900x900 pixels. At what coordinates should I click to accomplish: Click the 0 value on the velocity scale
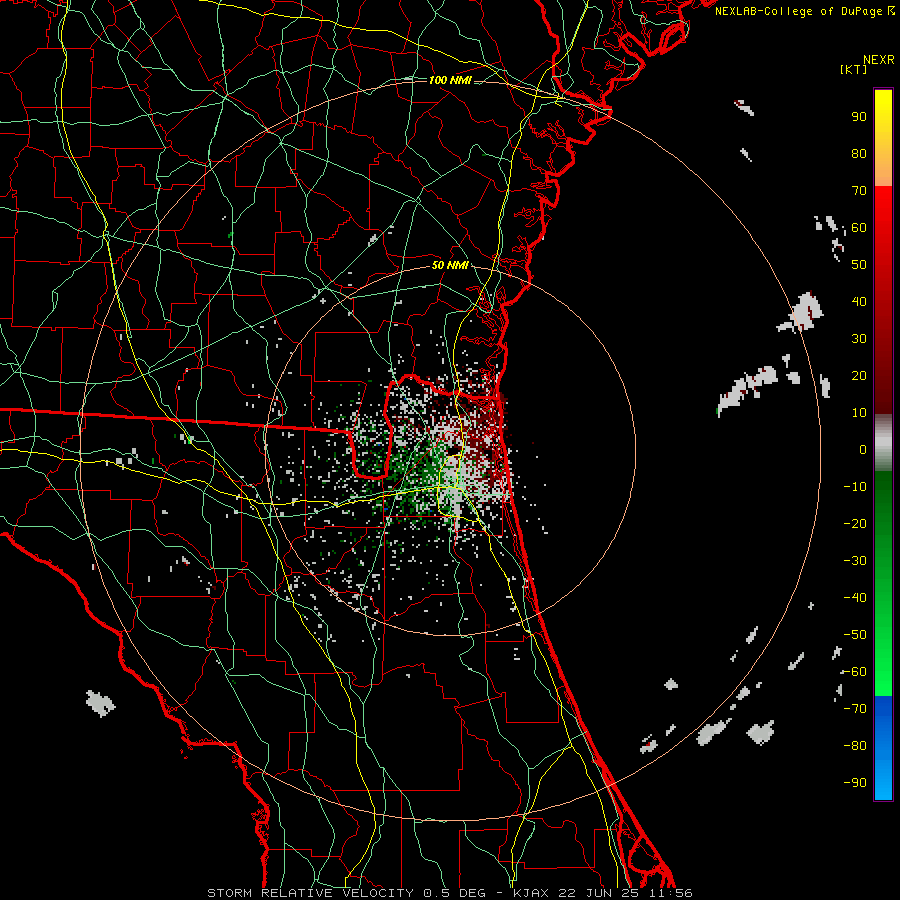[863, 449]
